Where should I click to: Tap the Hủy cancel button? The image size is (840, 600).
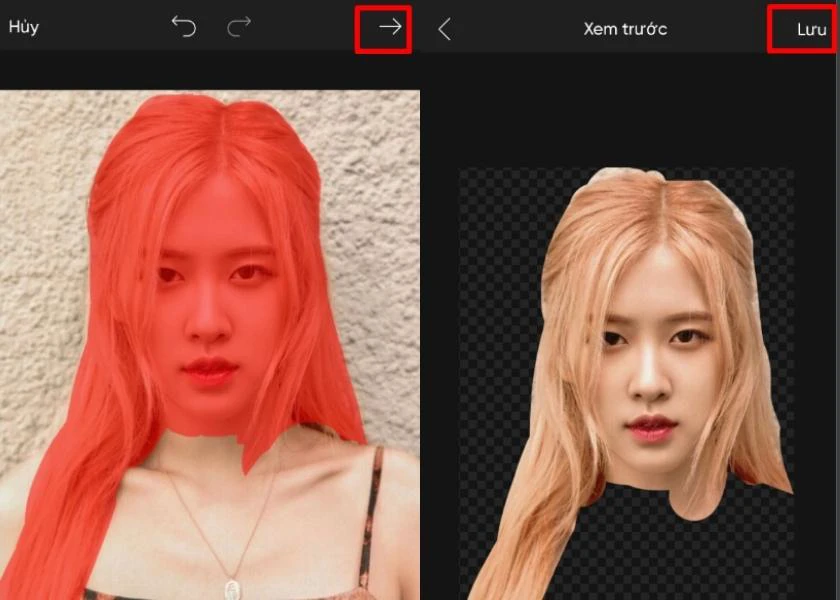tap(24, 27)
